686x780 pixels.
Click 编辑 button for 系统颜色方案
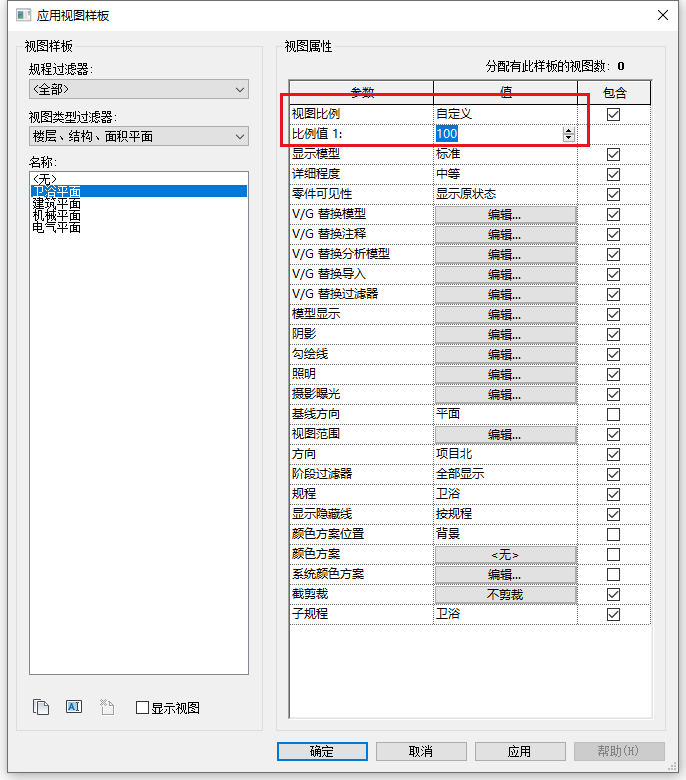coord(505,575)
